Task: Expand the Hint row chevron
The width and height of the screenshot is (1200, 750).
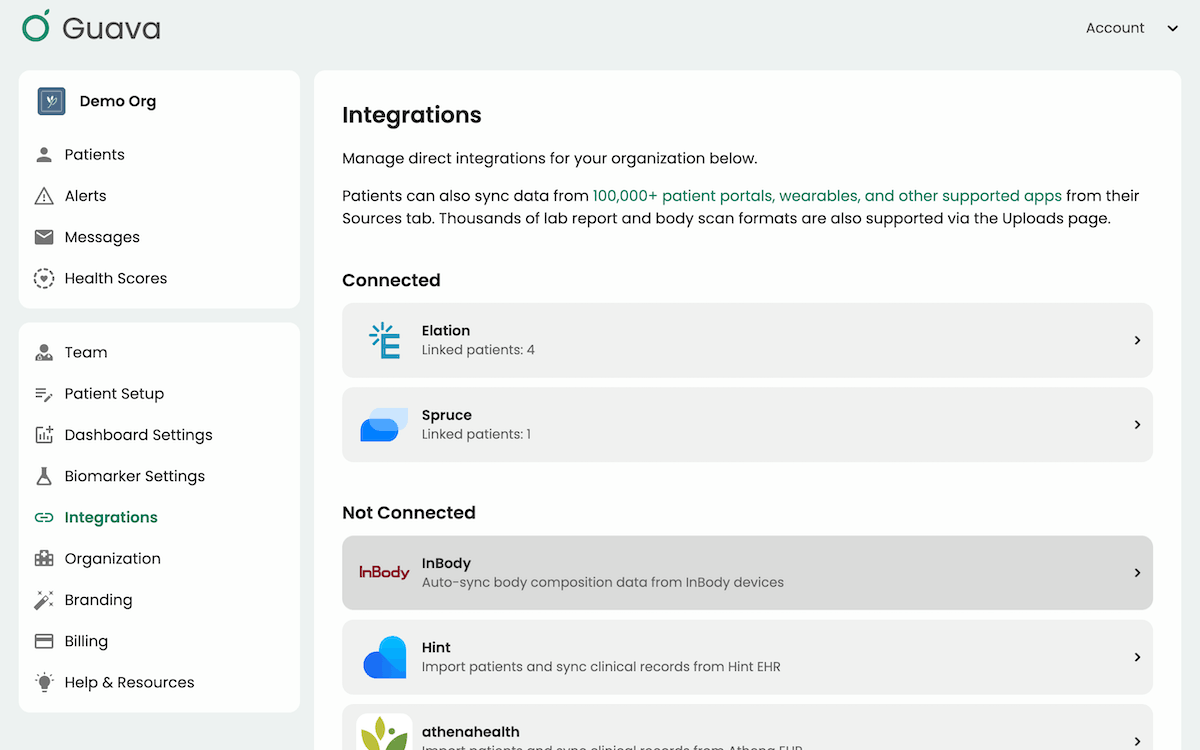Action: [1137, 657]
